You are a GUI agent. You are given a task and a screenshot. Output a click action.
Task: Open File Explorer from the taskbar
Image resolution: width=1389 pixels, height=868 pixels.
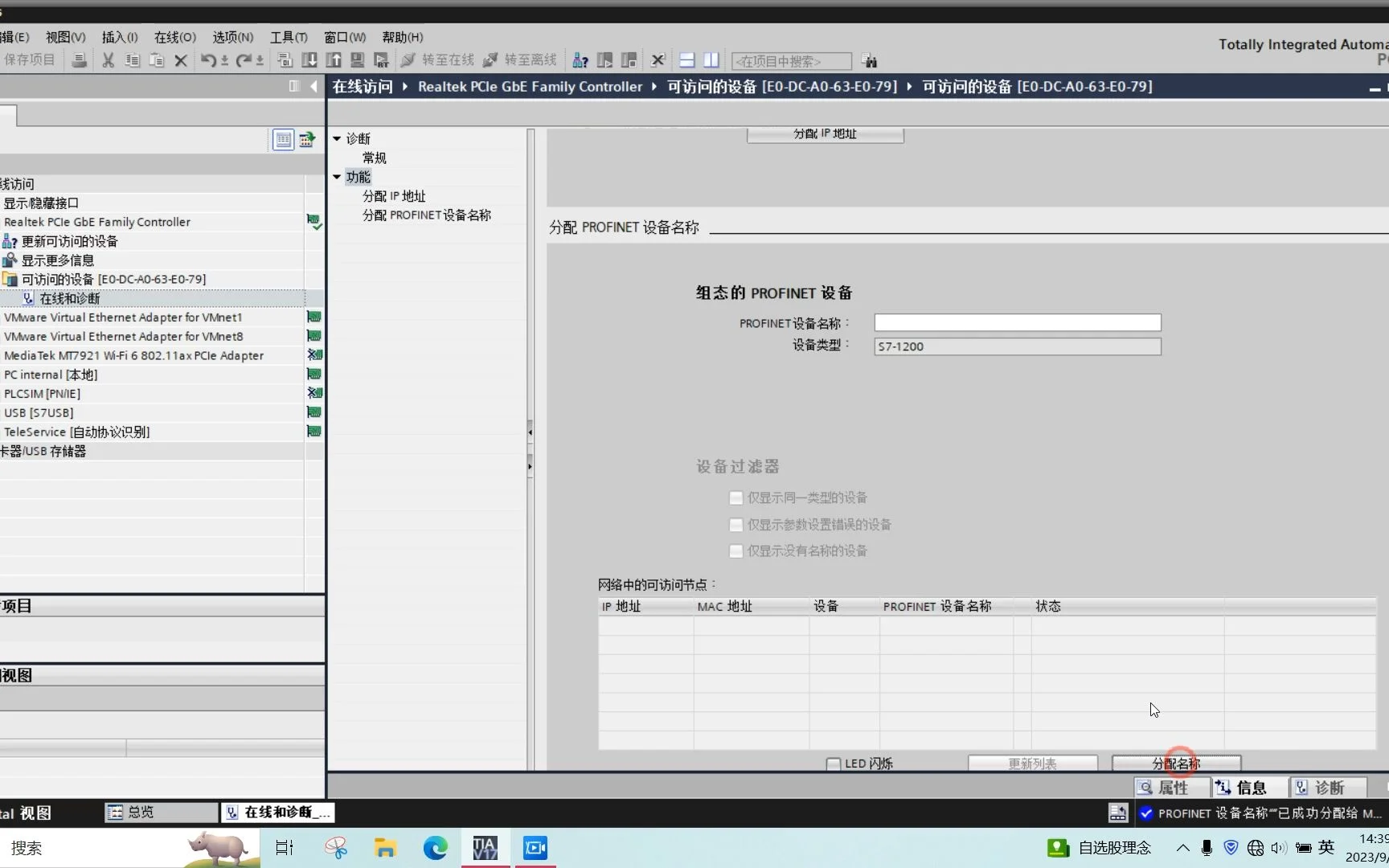(385, 848)
